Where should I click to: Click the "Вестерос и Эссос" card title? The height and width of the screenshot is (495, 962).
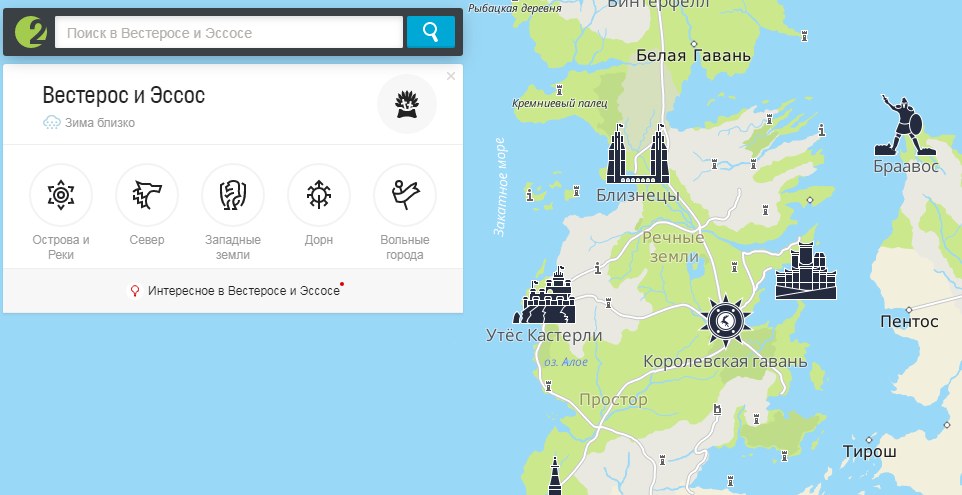click(123, 95)
